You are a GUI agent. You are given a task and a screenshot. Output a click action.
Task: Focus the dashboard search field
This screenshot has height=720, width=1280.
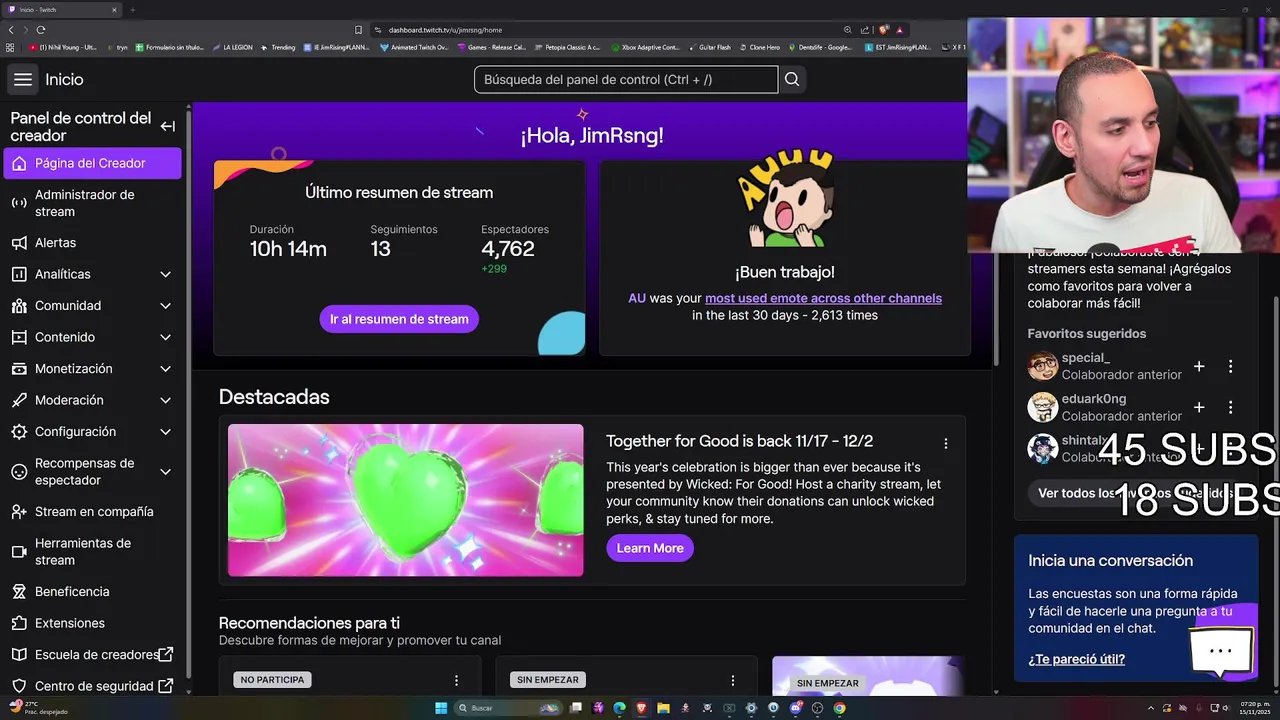[626, 80]
